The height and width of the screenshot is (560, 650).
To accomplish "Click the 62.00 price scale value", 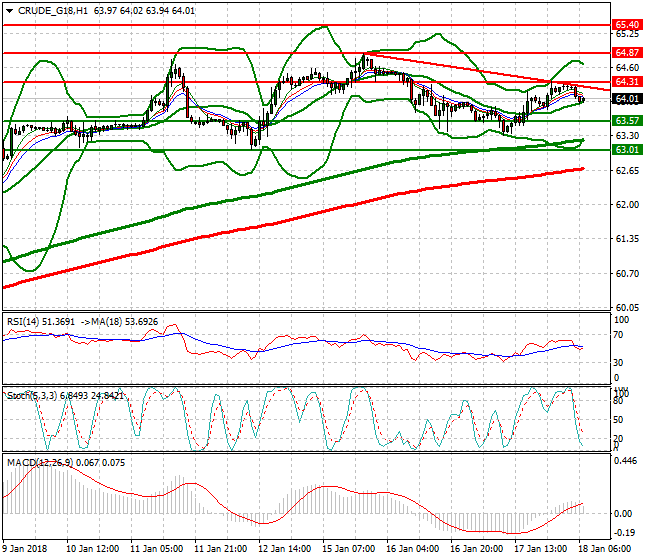I will (627, 205).
